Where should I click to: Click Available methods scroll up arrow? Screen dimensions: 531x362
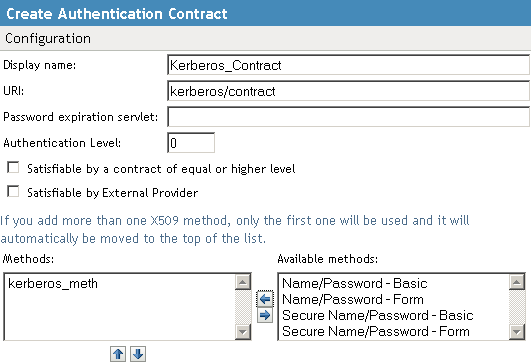tap(517, 282)
